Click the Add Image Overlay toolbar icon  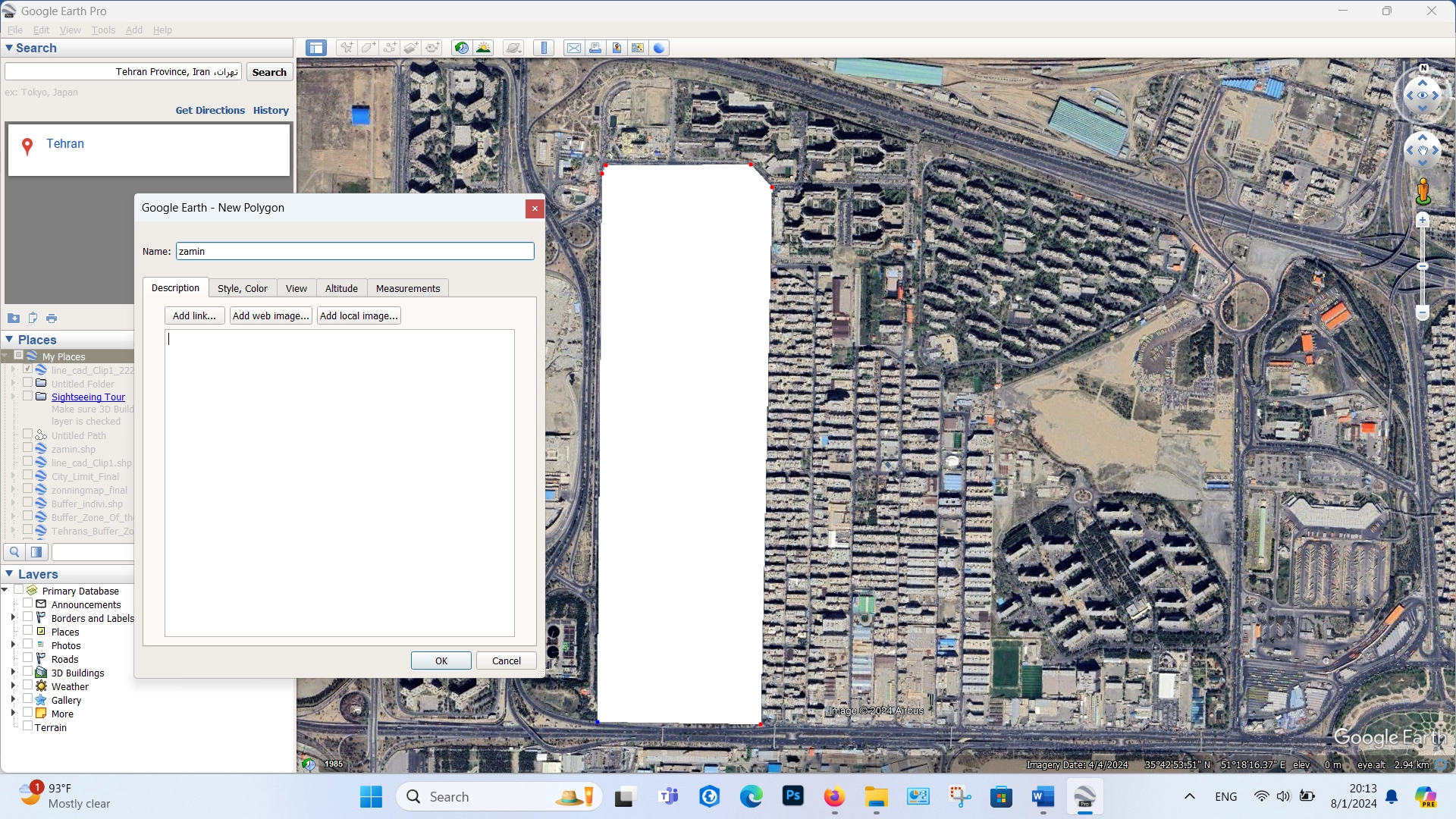click(x=411, y=48)
